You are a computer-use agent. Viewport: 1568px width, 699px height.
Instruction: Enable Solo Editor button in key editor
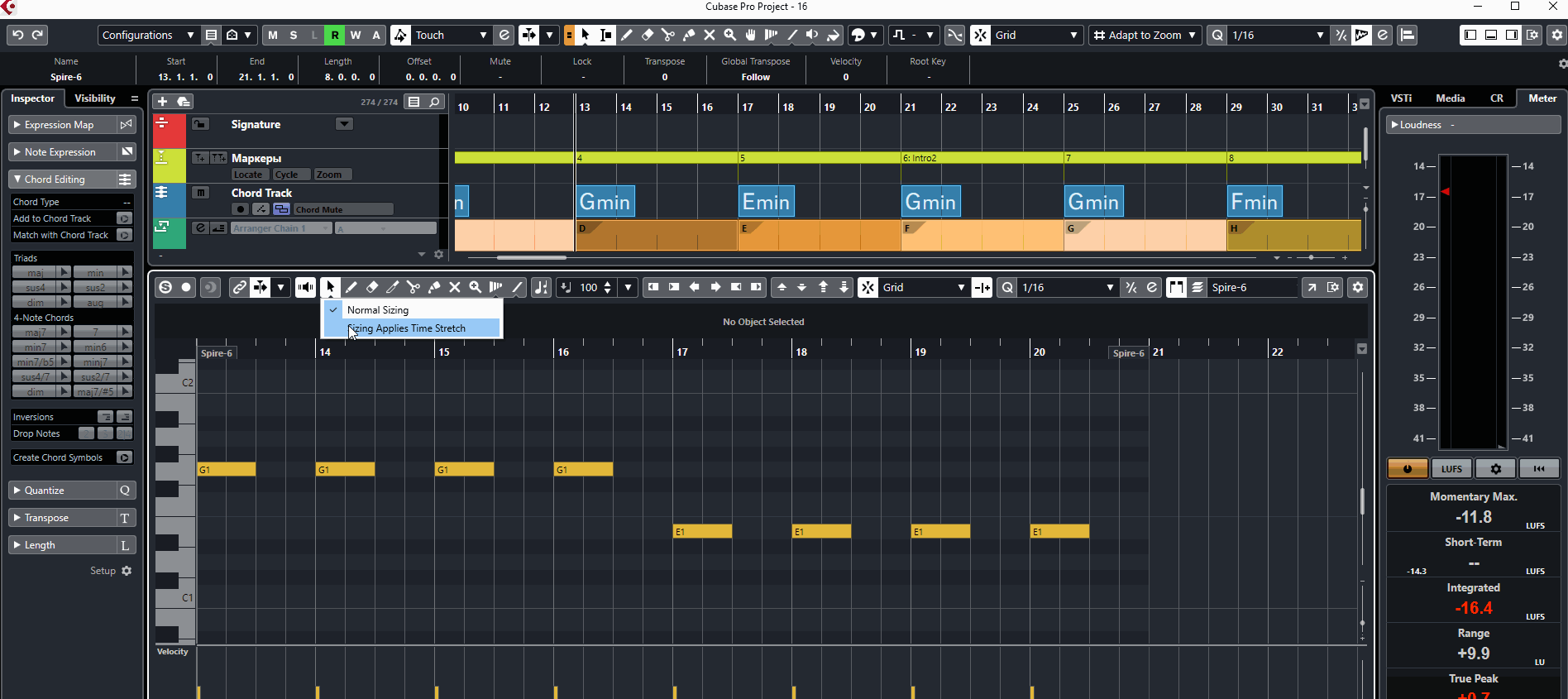(165, 287)
